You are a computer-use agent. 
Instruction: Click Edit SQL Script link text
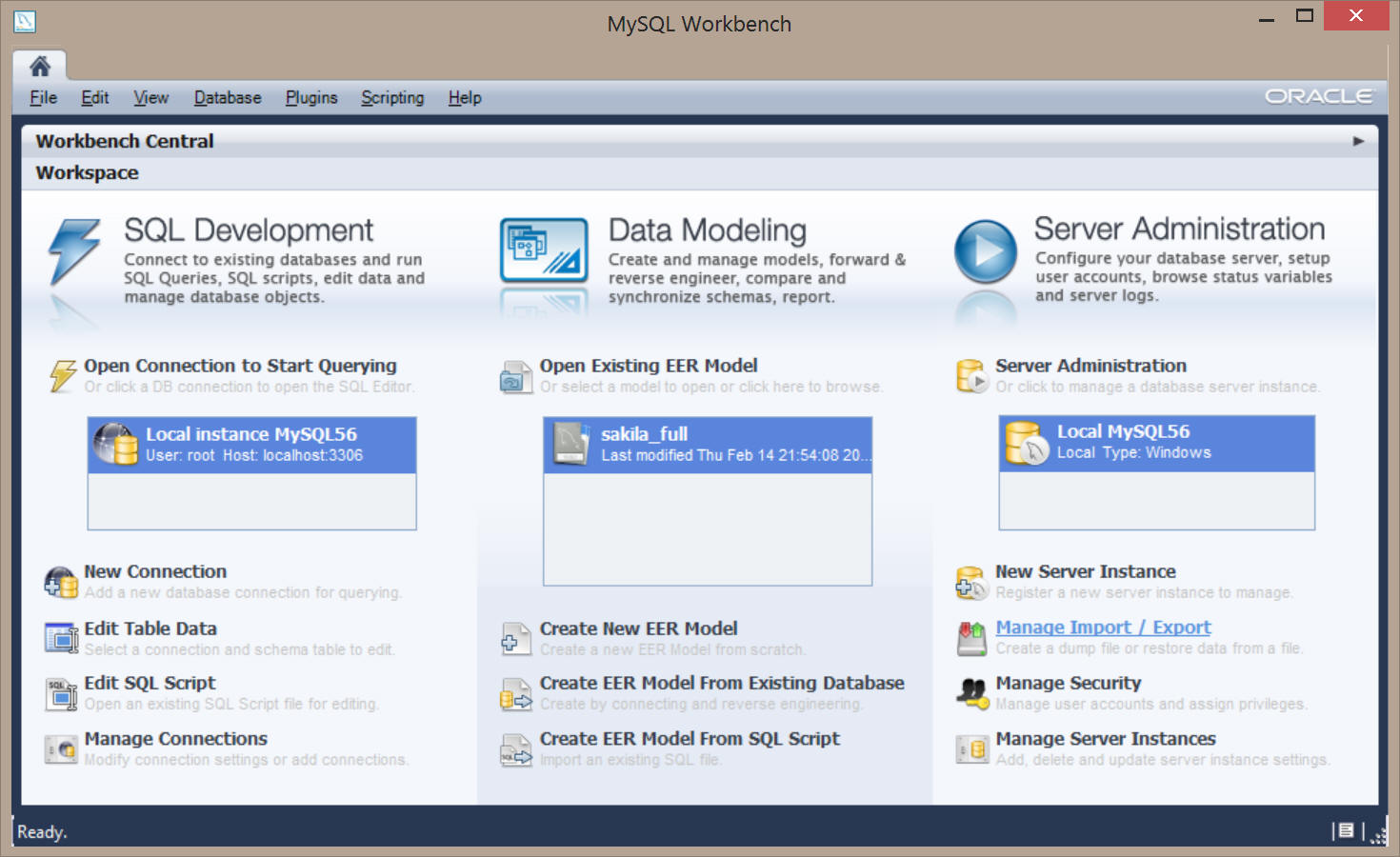[150, 683]
